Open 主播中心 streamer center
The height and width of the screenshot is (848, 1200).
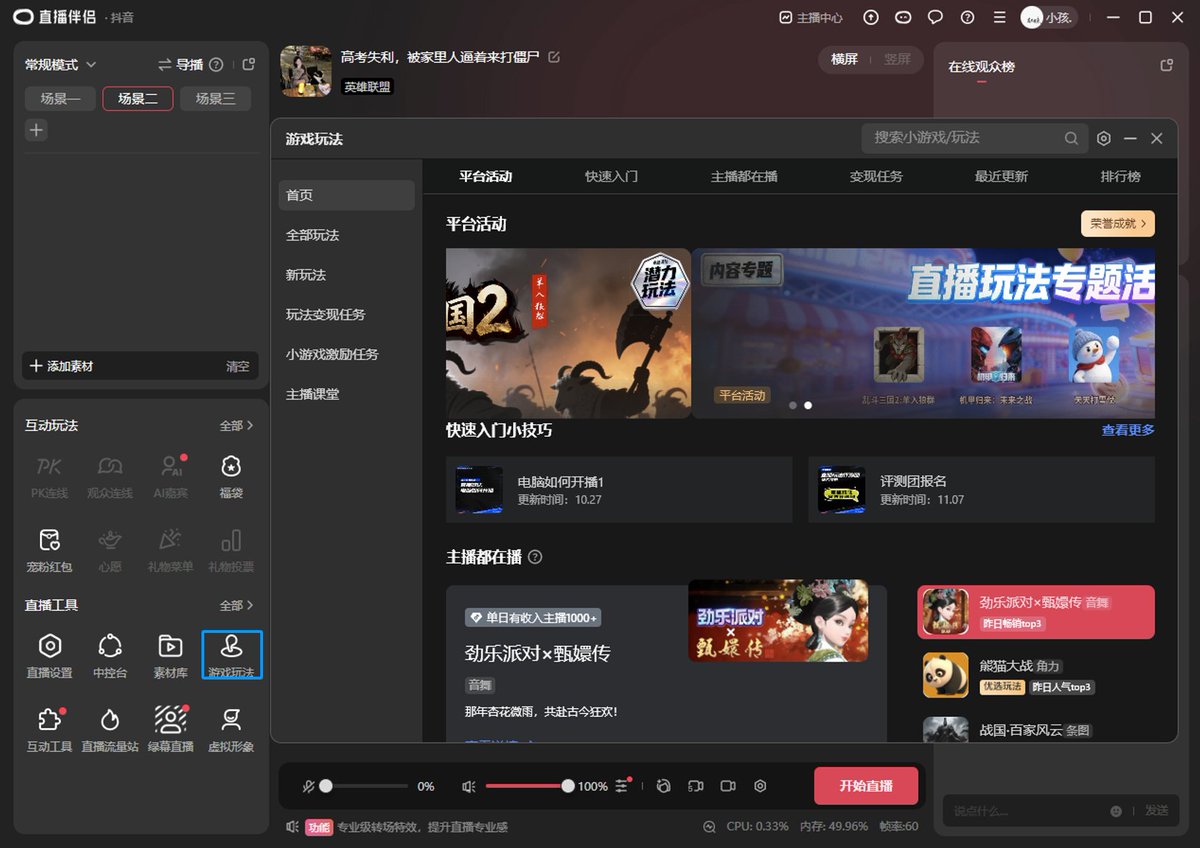(x=811, y=17)
